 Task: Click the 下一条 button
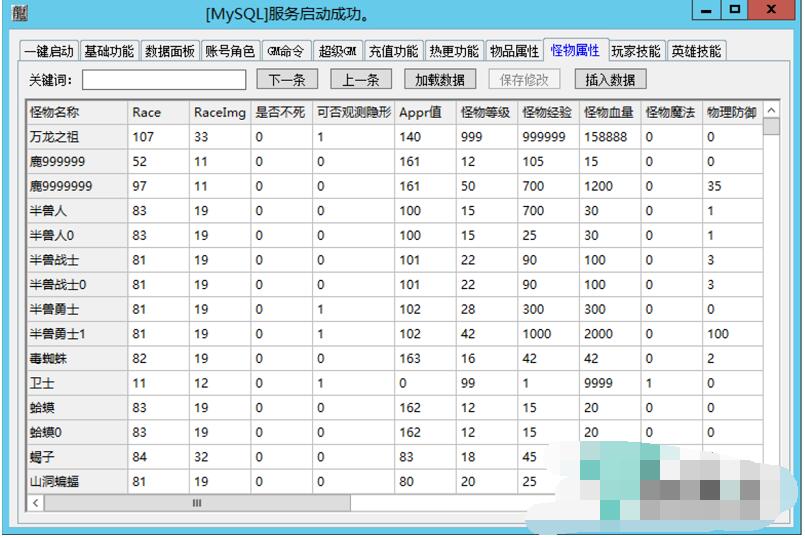click(287, 80)
